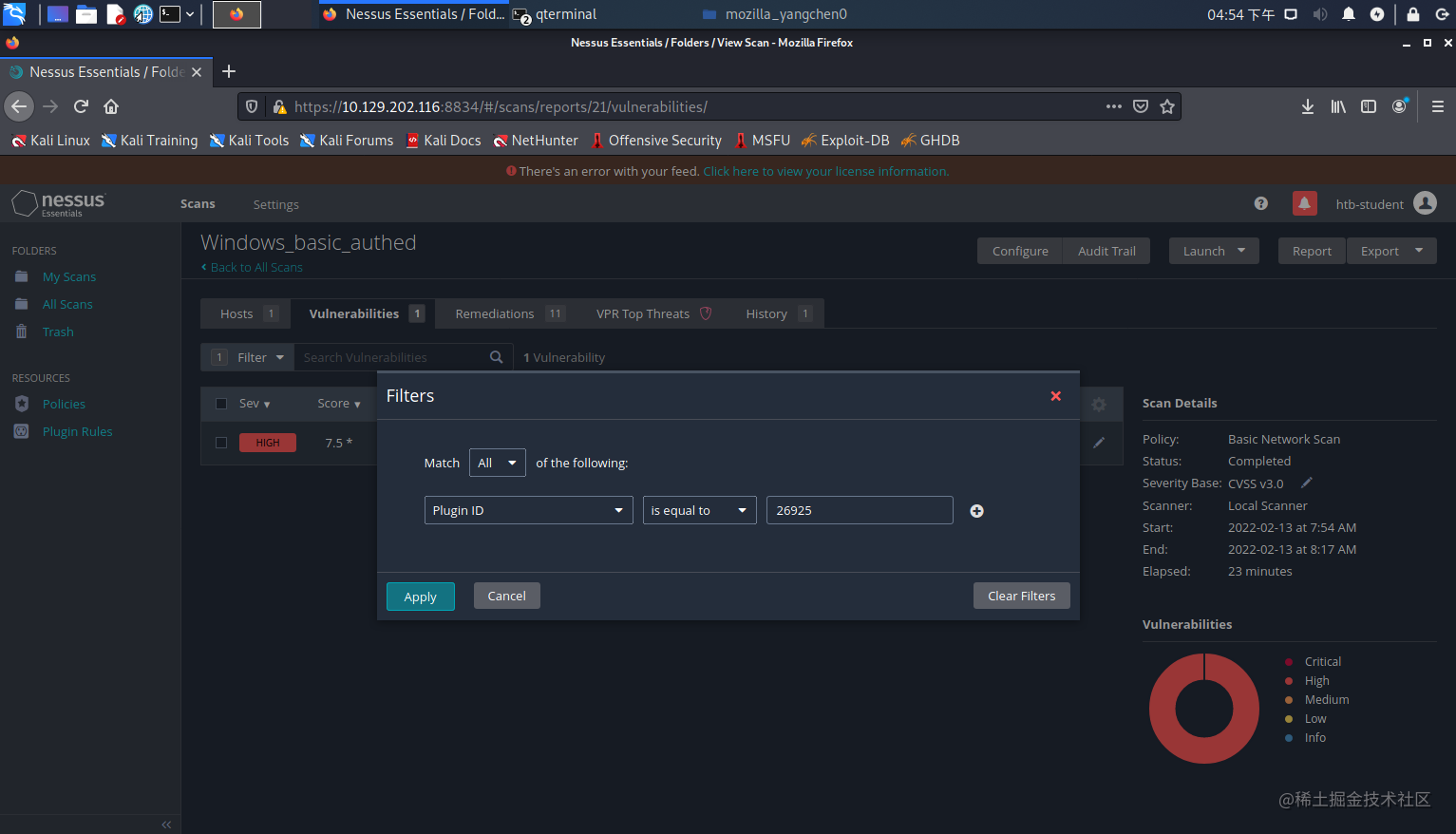Open the Firefox home page icon
The image size is (1456, 834).
pyautogui.click(x=111, y=106)
